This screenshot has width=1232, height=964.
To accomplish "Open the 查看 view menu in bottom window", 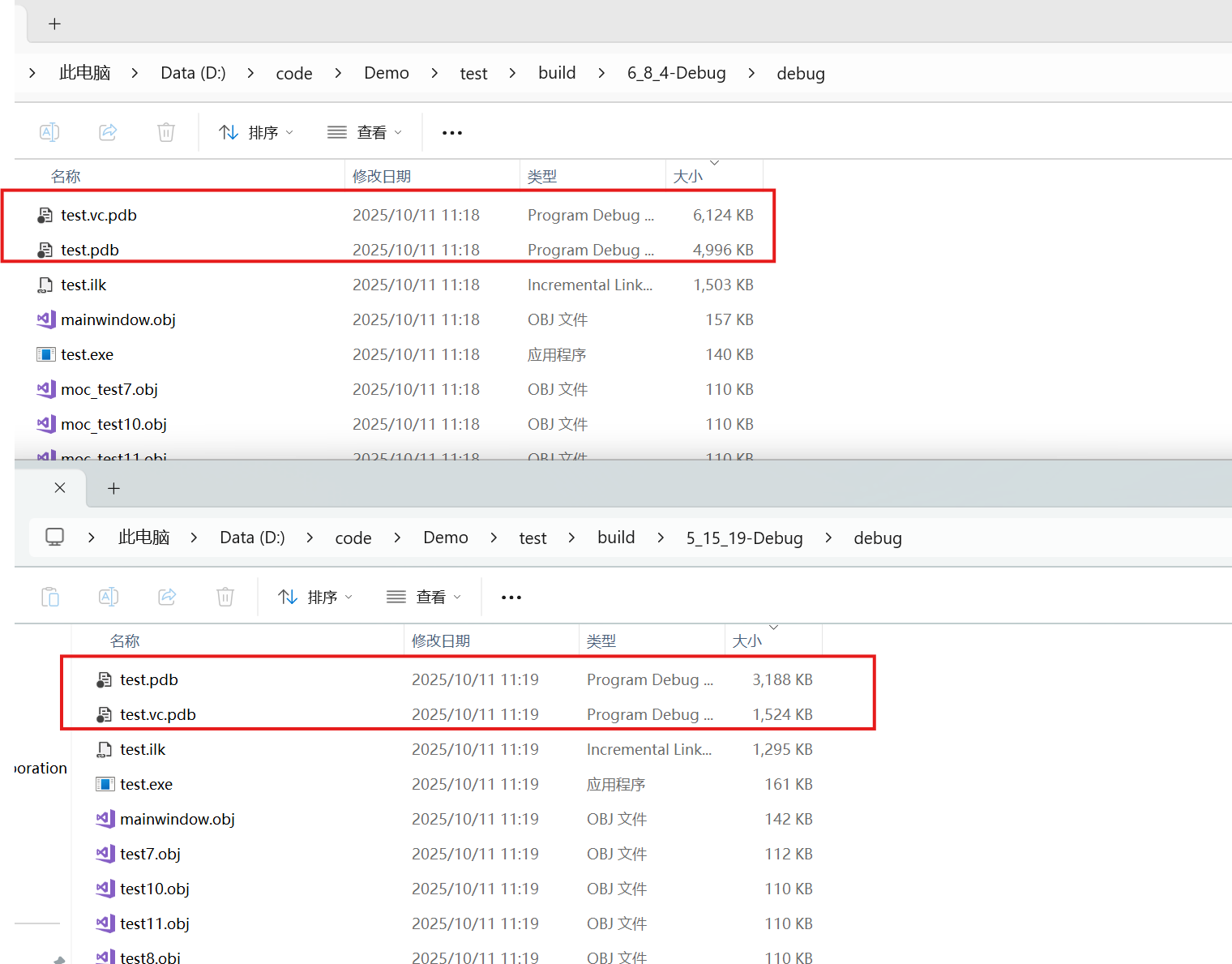I will pyautogui.click(x=424, y=597).
